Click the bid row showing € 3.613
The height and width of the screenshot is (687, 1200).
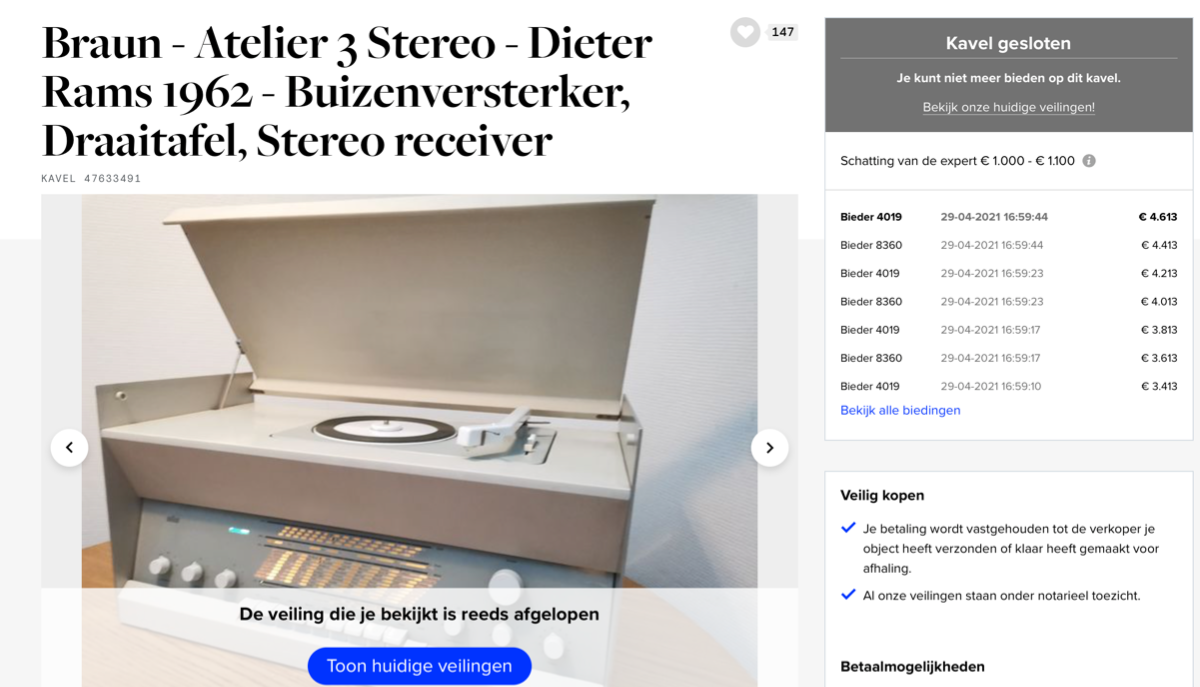coord(1008,358)
